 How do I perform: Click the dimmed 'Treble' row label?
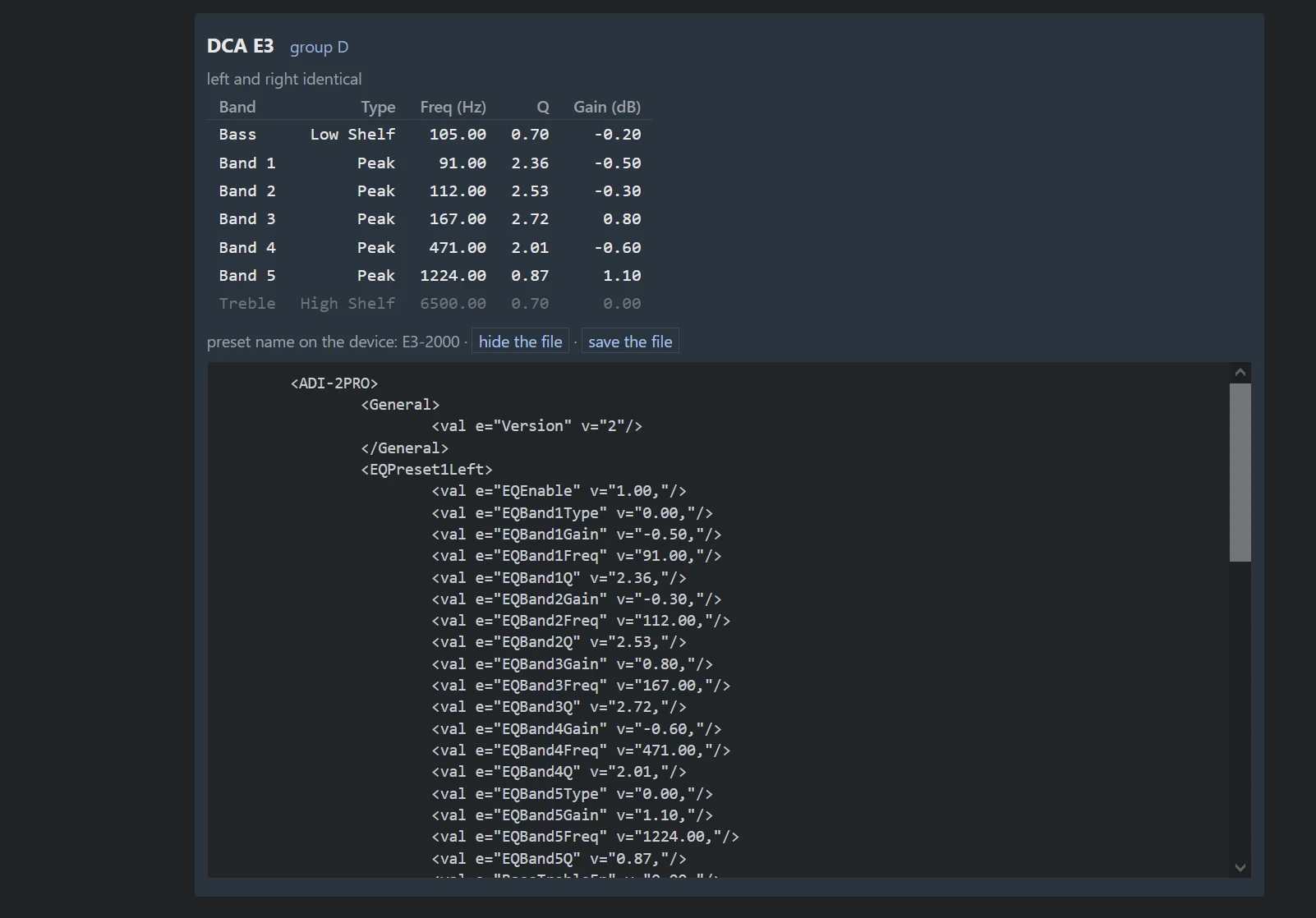247,304
